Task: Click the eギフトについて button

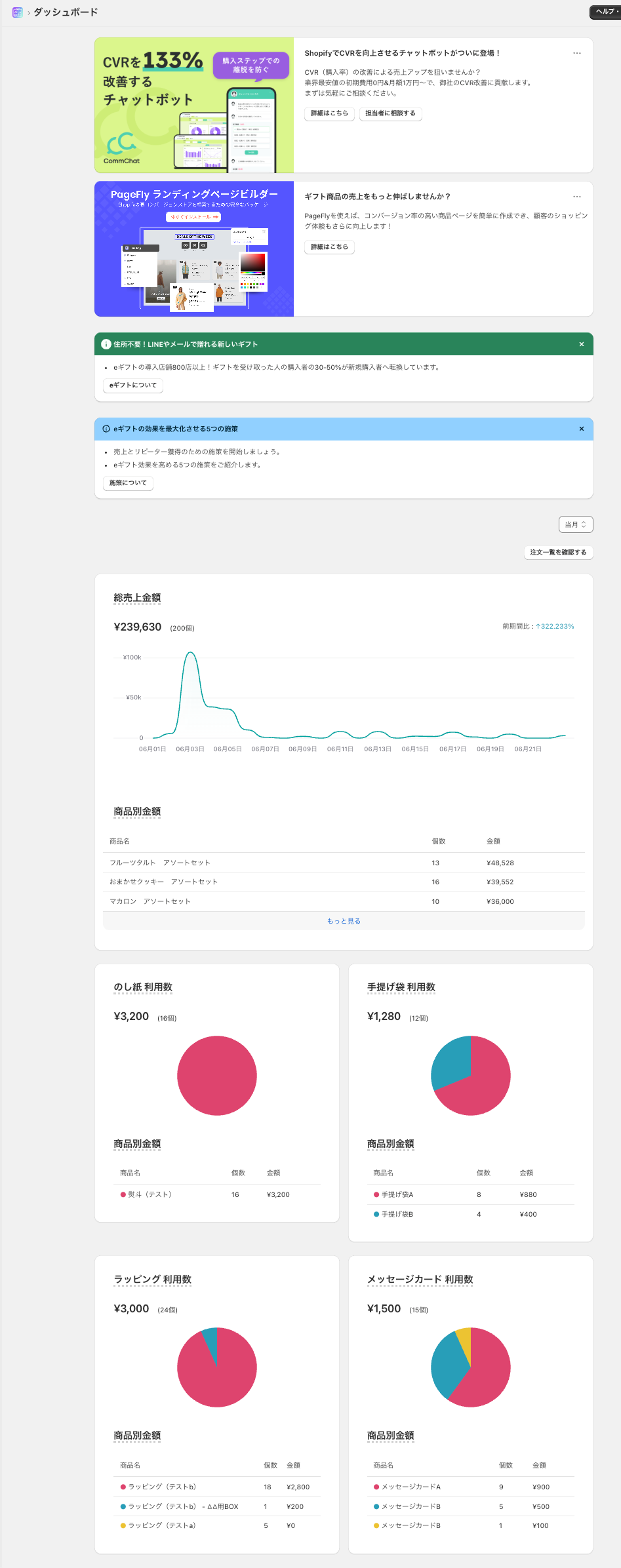Action: (x=133, y=385)
